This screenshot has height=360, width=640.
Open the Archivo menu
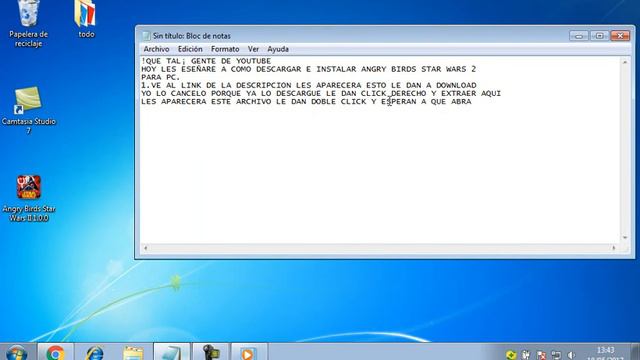(x=156, y=49)
